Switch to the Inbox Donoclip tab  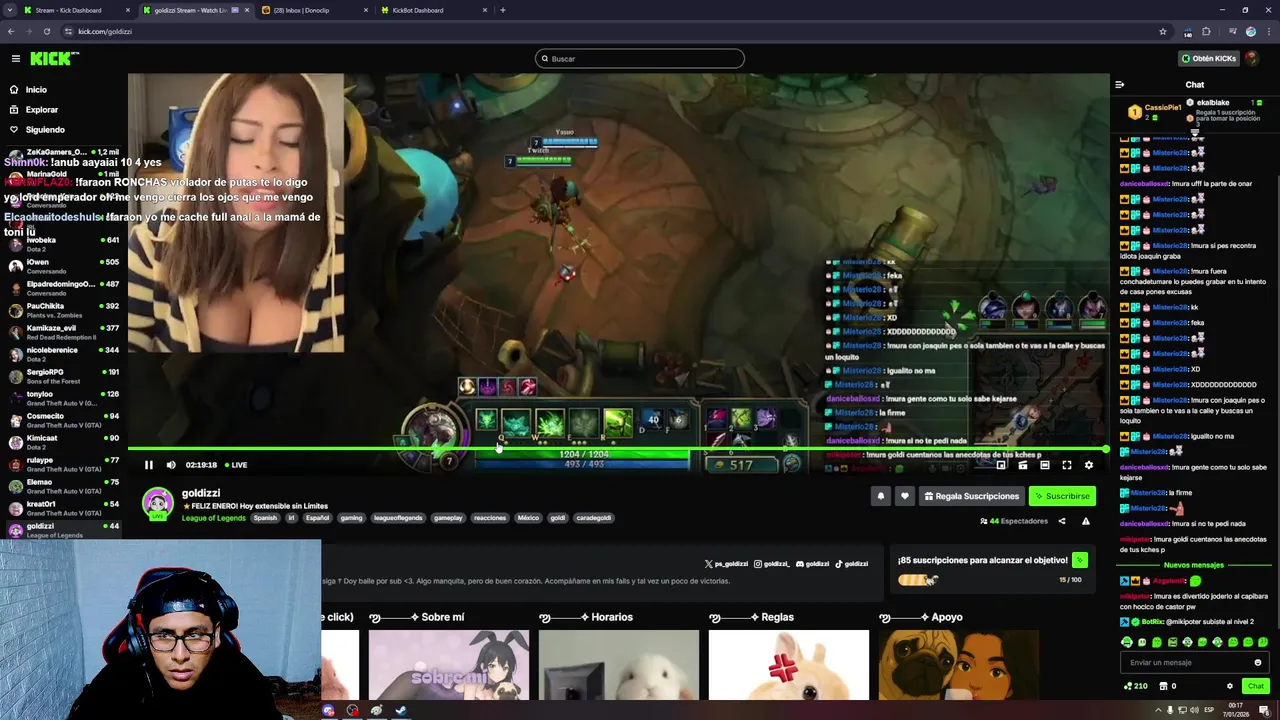[x=316, y=10]
